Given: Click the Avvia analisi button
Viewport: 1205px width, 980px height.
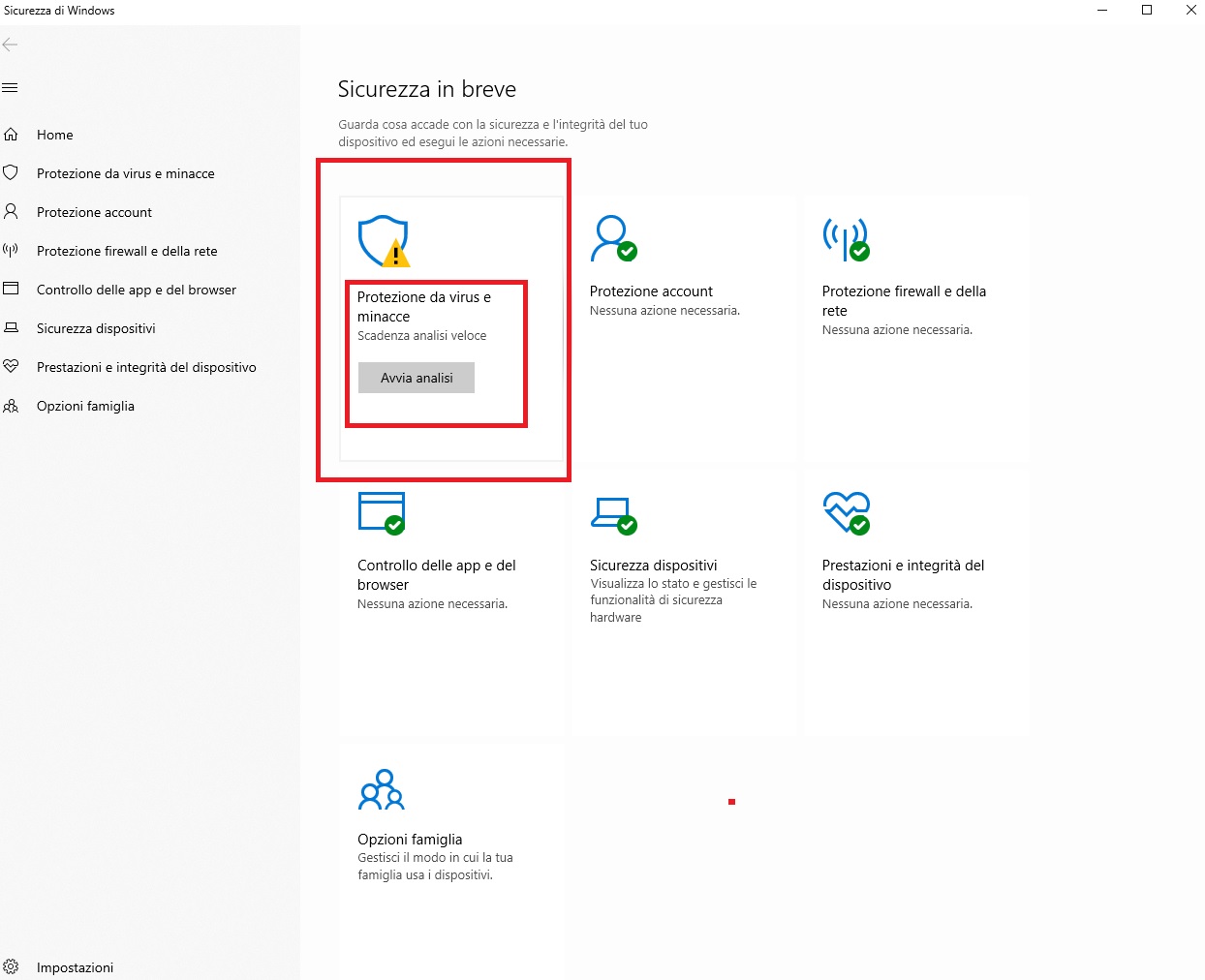Looking at the screenshot, I should (x=417, y=378).
